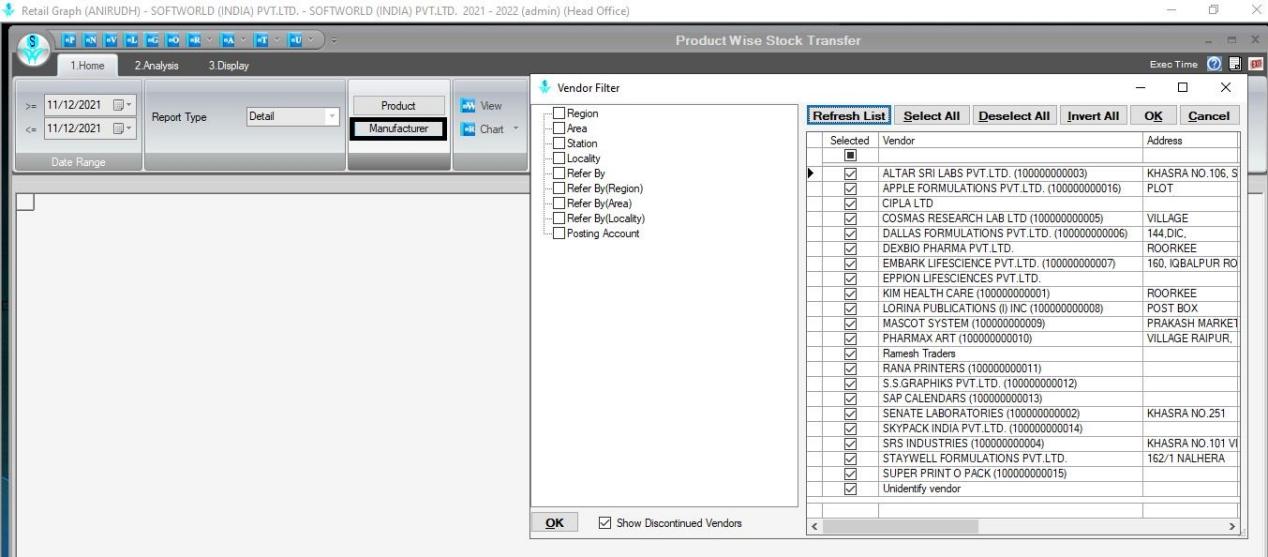Switch to the 2.Analysis ribbon tab
Screen dimensions: 1268x557
point(157,65)
